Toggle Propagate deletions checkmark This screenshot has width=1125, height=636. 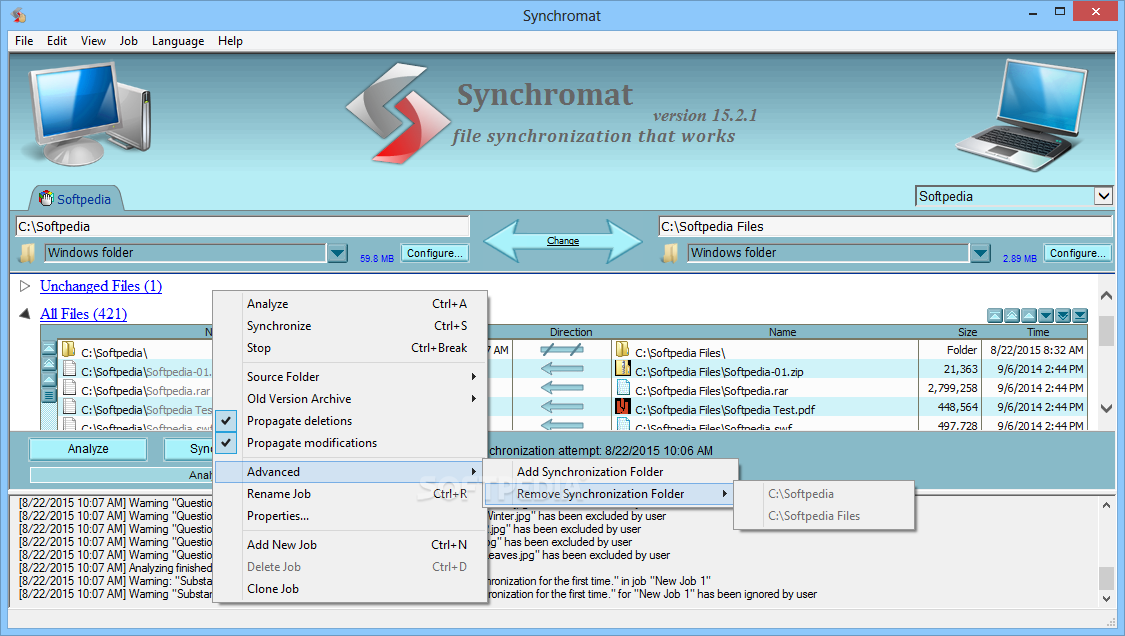(226, 421)
